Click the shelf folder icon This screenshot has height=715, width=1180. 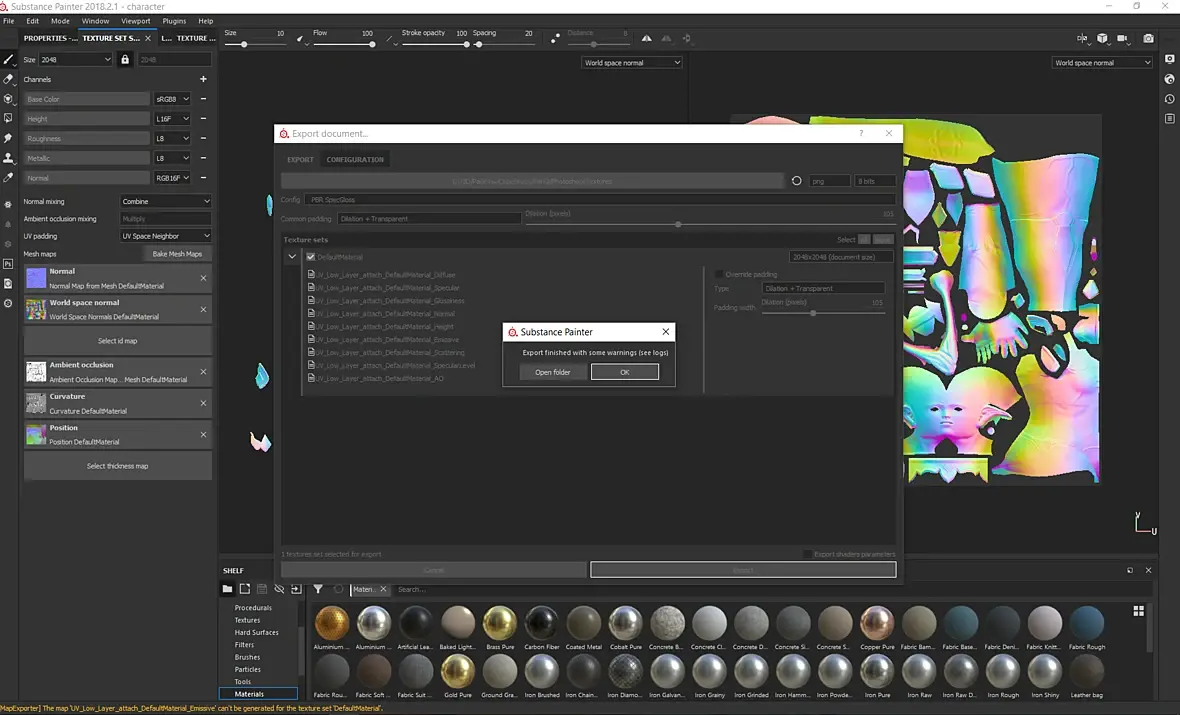[x=227, y=589]
